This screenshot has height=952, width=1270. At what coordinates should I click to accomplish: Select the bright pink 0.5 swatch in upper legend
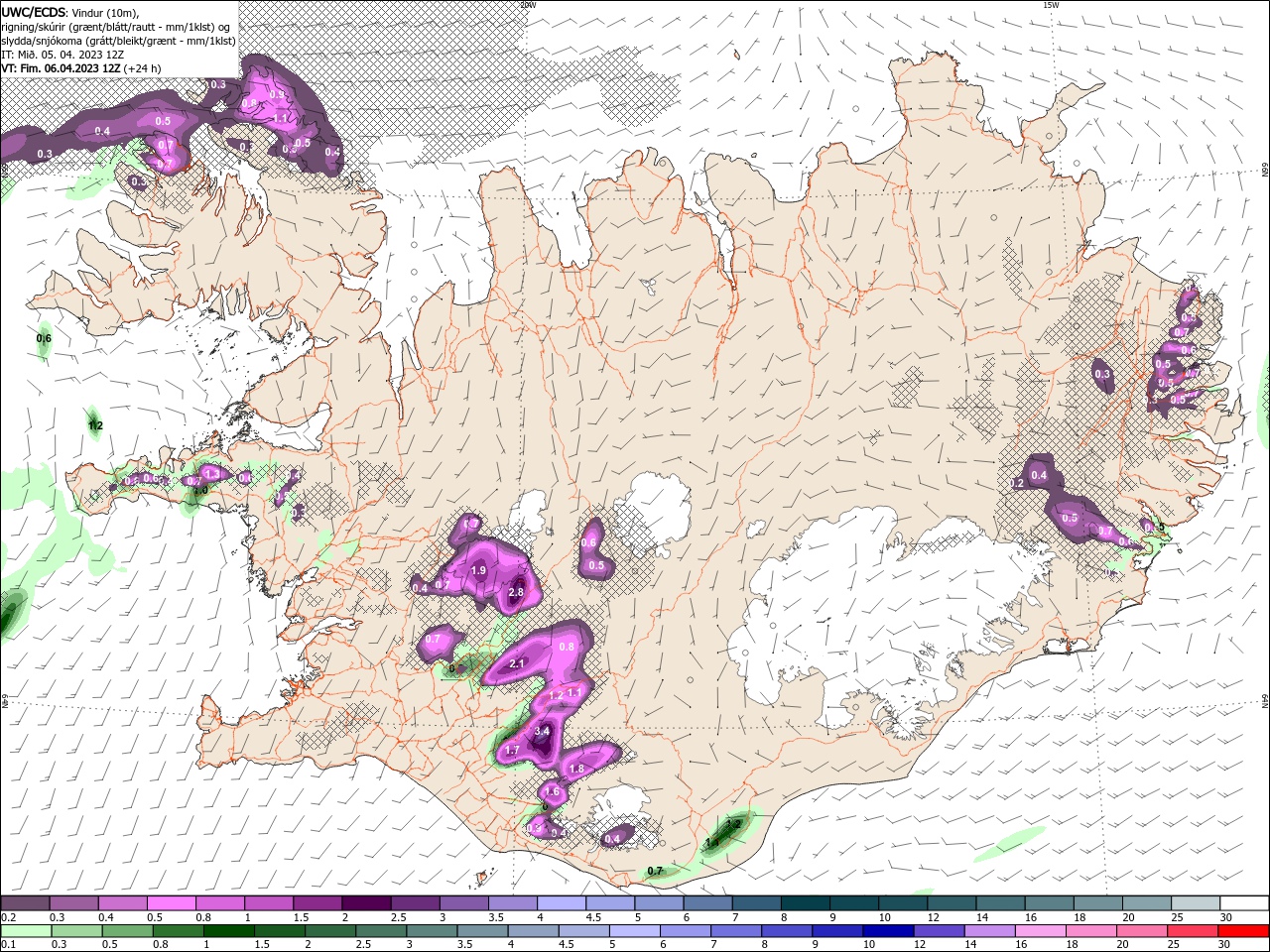171,903
